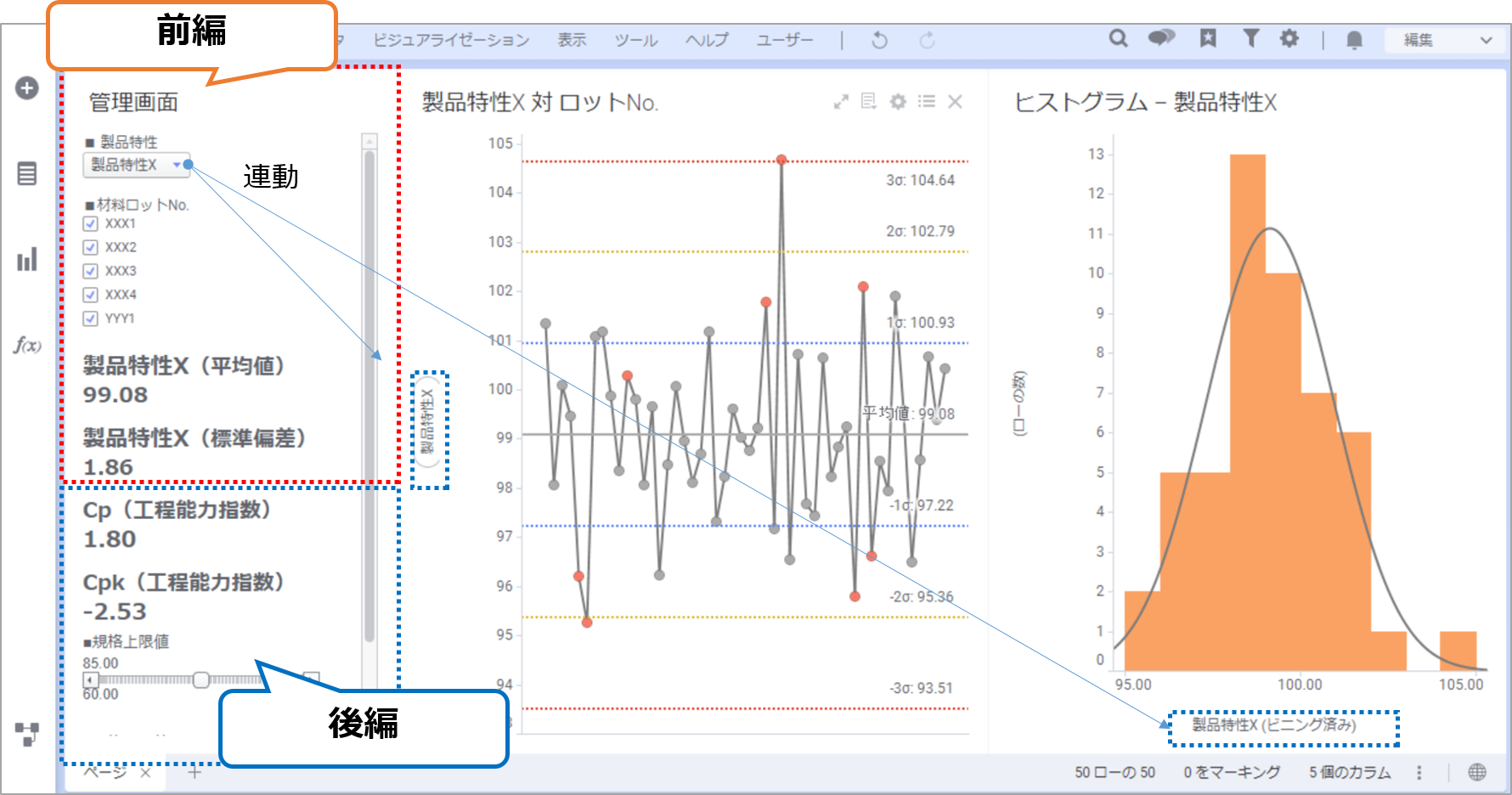Click the search magnifier icon in top toolbar

[x=1119, y=39]
